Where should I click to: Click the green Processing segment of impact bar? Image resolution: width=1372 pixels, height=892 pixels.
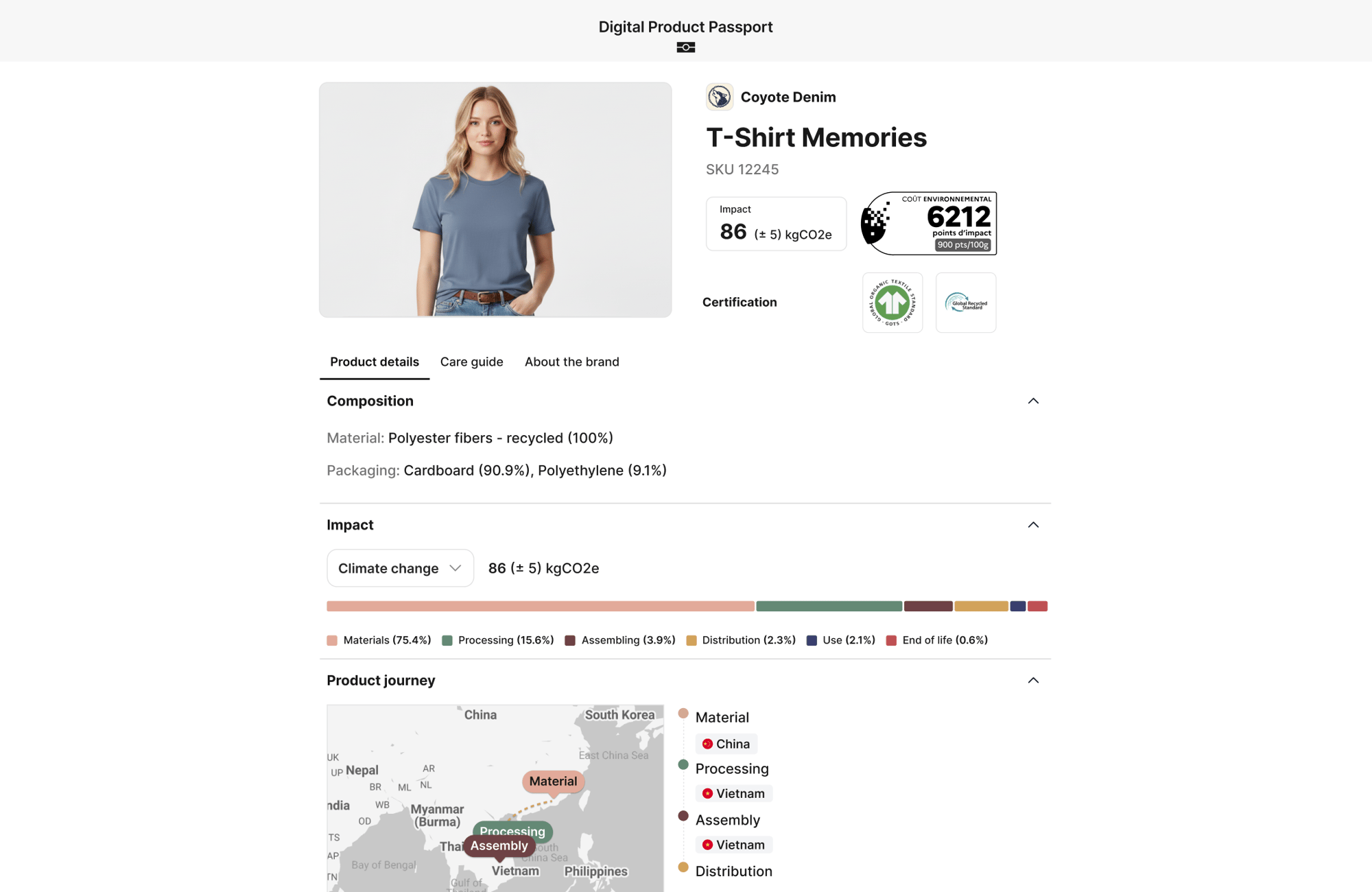pos(829,607)
